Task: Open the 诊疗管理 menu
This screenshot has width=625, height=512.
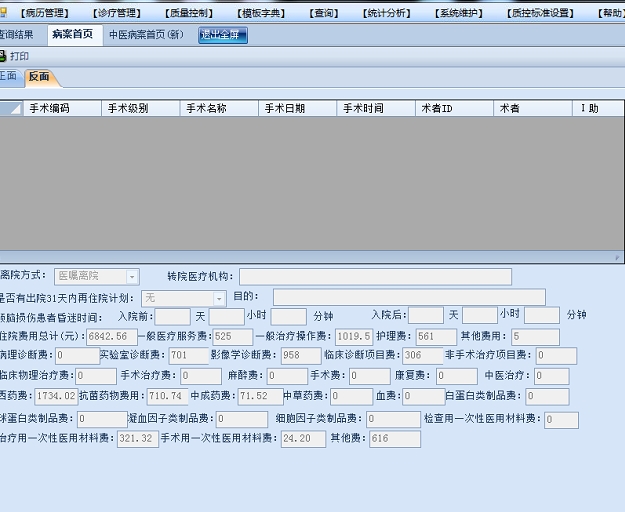Action: click(117, 13)
